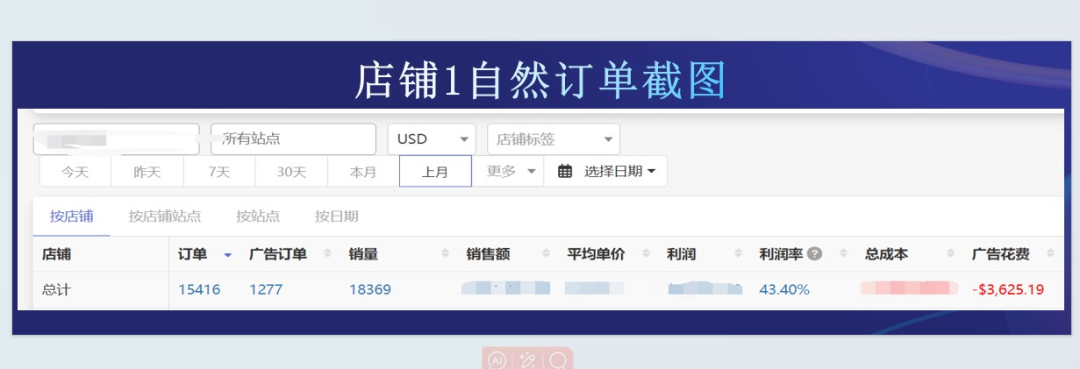Click the 所有站点 site selector field

click(x=293, y=139)
